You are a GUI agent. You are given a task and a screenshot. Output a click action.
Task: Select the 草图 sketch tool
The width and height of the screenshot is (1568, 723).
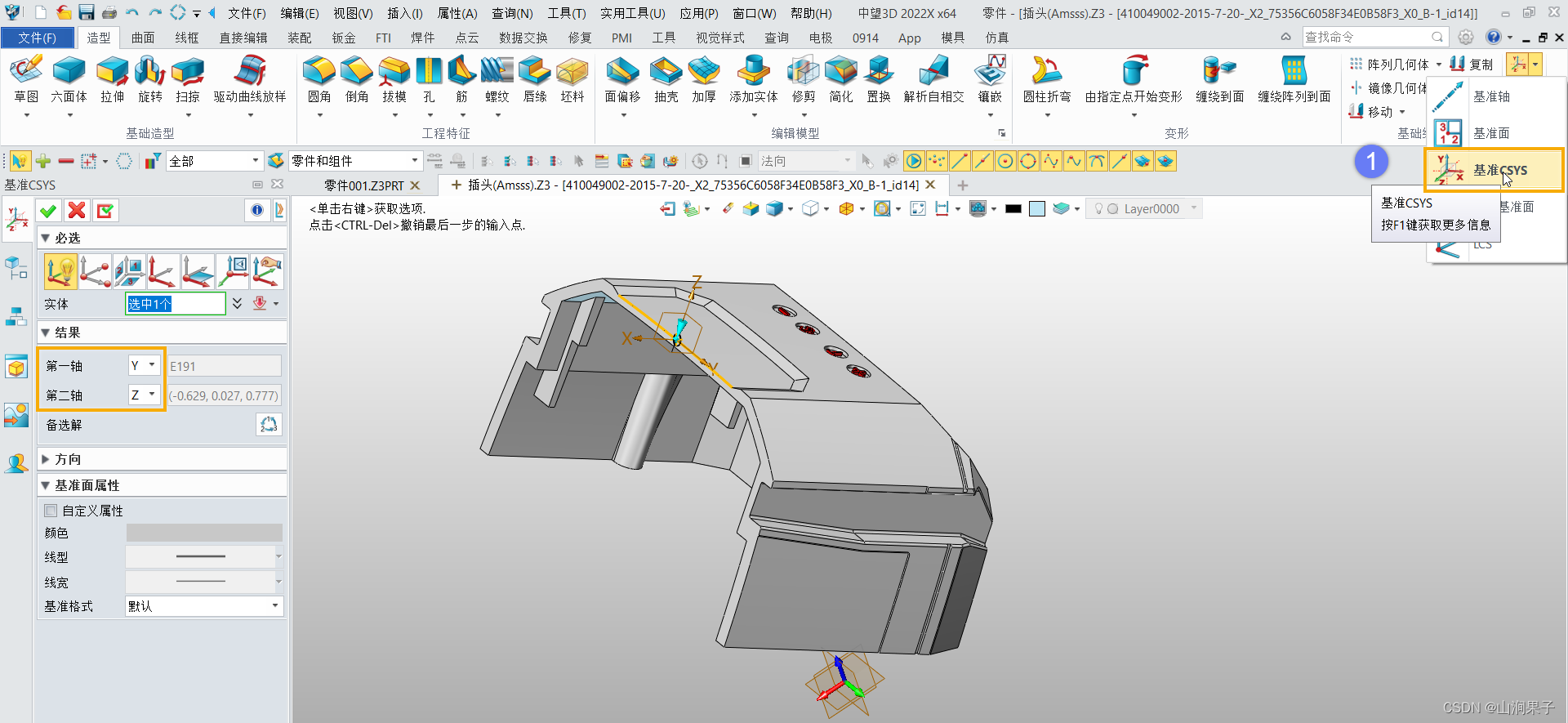pos(26,79)
